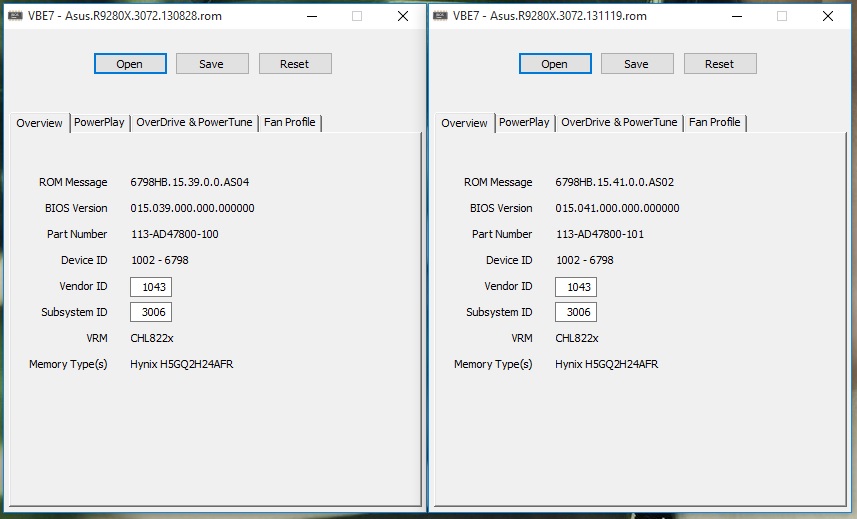Switch to PowerPlay tab in 130828.rom window
Viewport: 857px width, 519px height.
coord(99,122)
